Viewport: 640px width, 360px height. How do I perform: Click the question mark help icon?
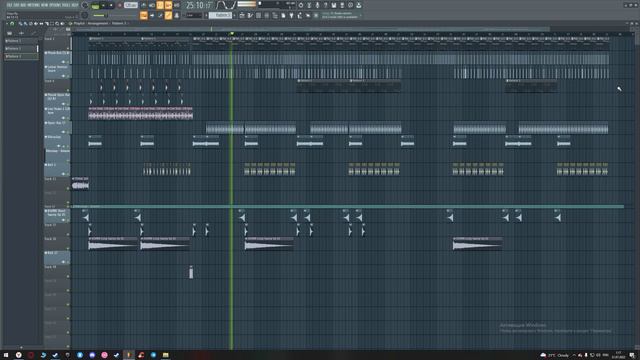[326, 5]
